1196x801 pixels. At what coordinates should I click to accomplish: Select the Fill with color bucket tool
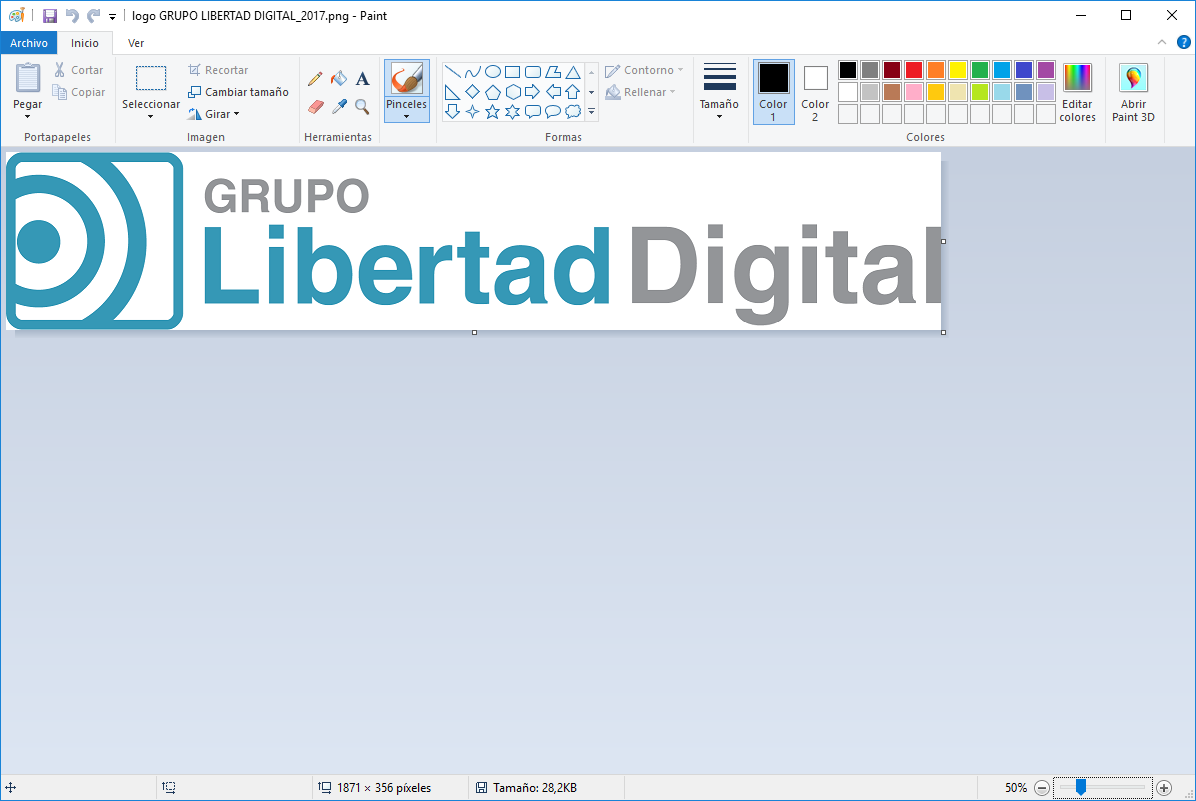pyautogui.click(x=339, y=78)
